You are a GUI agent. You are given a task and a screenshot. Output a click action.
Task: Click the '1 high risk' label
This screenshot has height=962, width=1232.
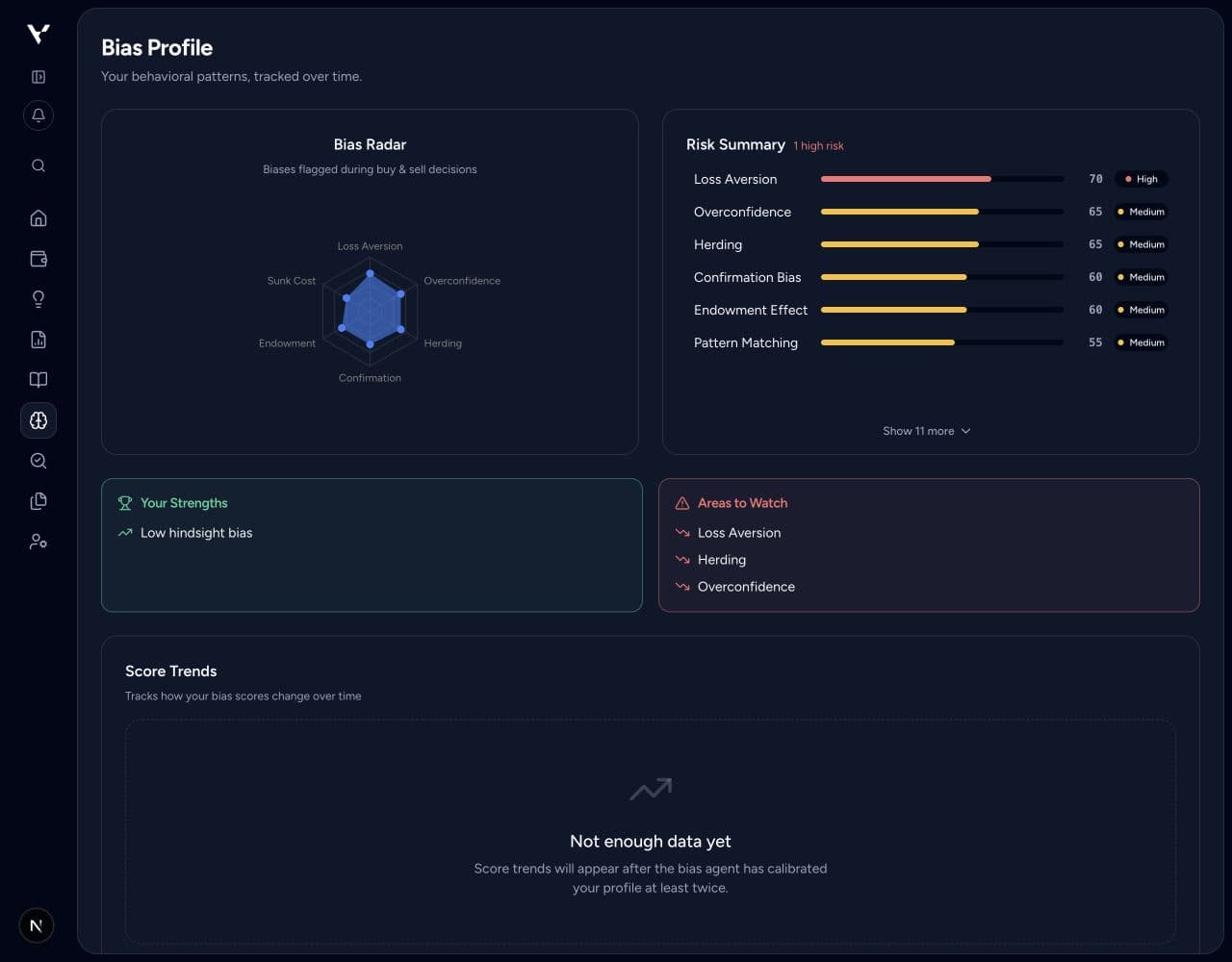(818, 146)
